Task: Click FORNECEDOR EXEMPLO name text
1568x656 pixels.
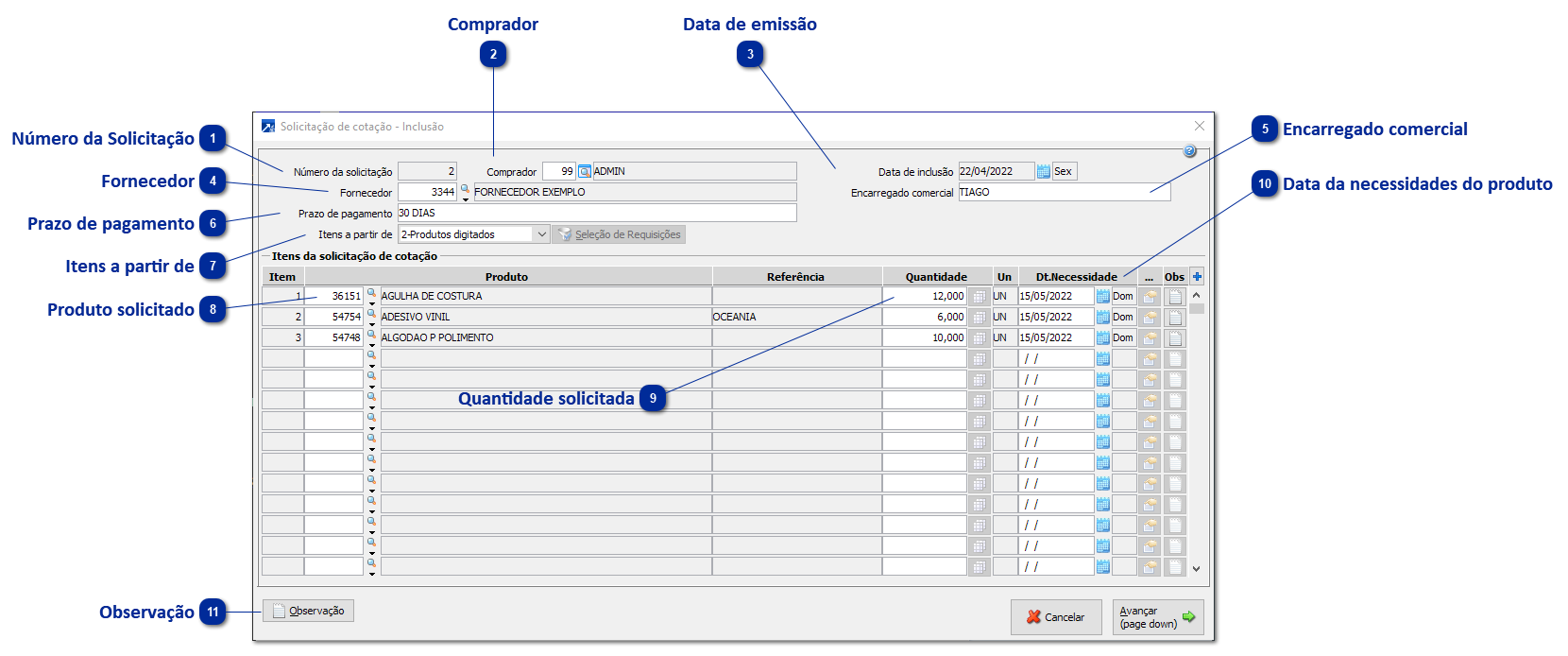Action: (530, 192)
